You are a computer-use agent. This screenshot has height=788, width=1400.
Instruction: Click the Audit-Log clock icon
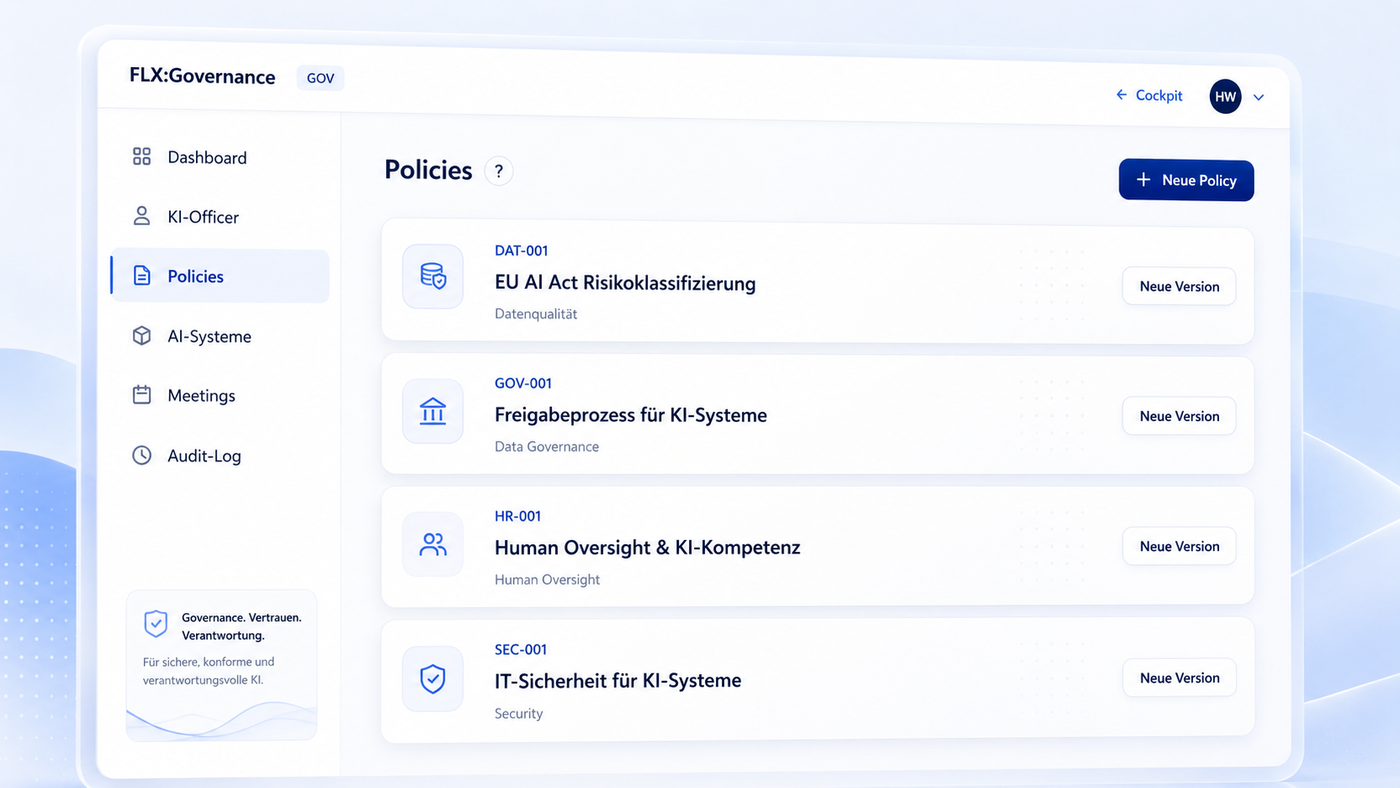click(142, 455)
